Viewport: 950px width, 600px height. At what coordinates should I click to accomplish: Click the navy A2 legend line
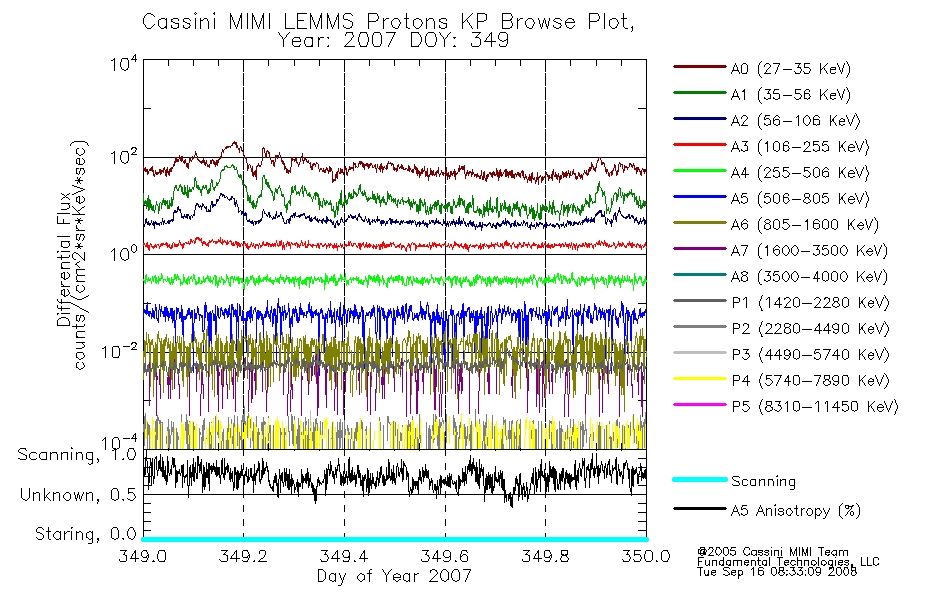pyautogui.click(x=700, y=119)
